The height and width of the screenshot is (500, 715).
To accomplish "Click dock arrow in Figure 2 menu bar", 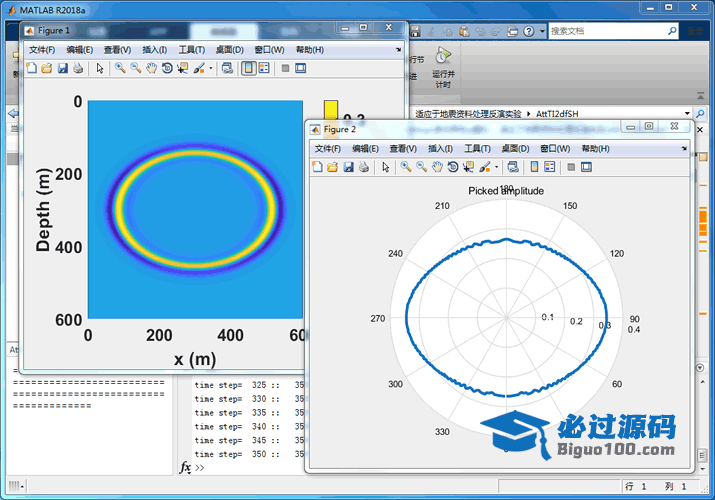I will (684, 148).
